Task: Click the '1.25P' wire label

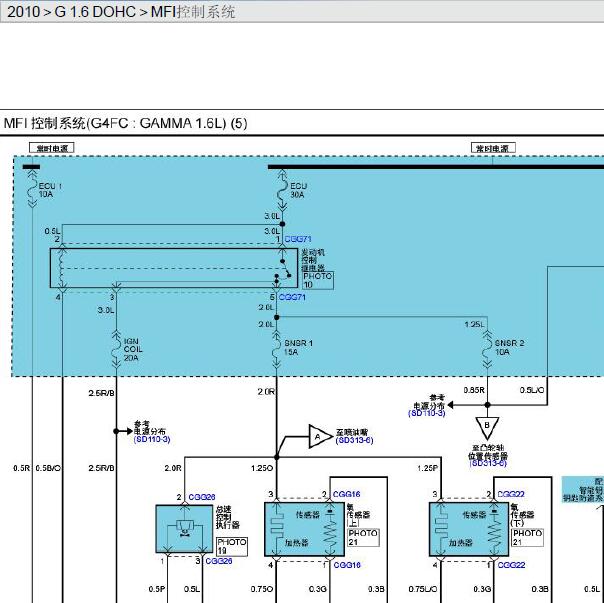Action: pyautogui.click(x=428, y=468)
